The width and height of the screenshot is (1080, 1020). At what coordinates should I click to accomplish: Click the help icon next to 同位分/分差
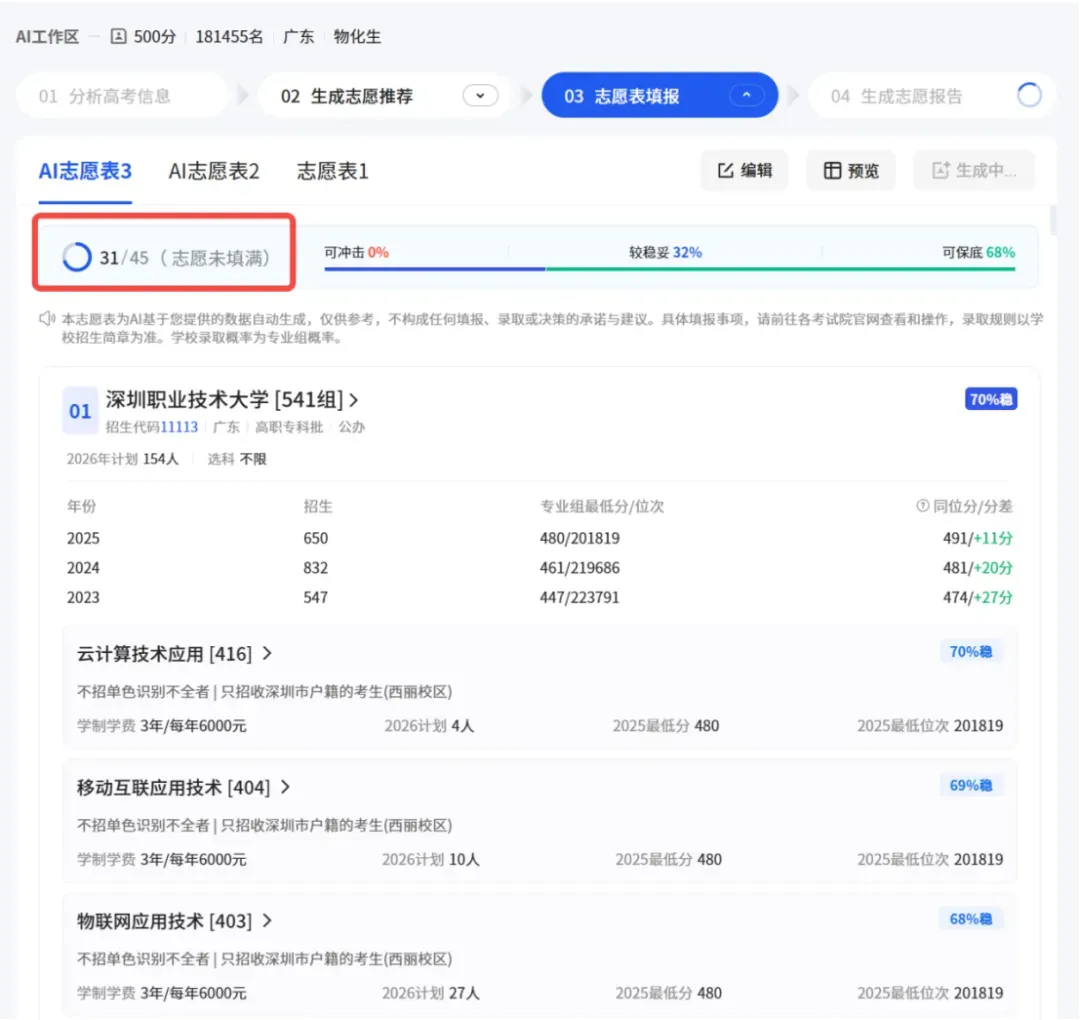tap(922, 506)
